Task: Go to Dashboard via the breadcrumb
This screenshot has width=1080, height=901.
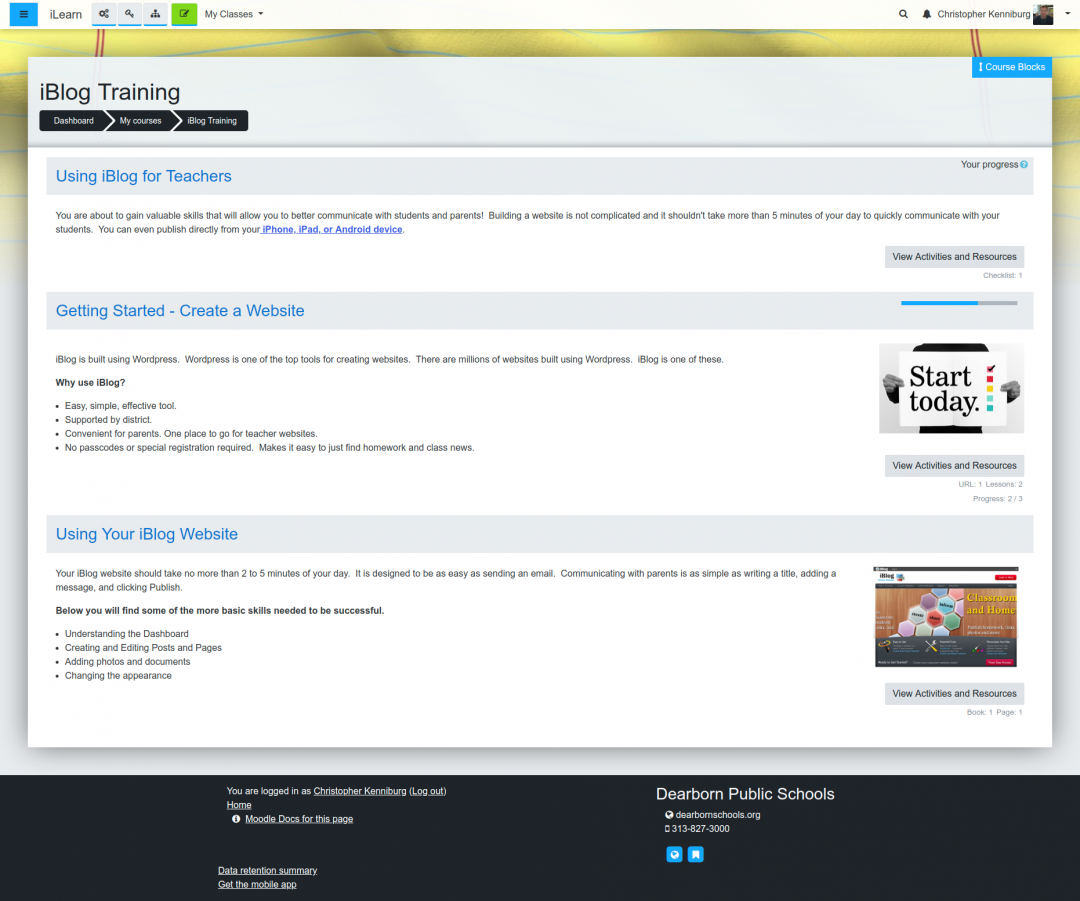Action: (x=72, y=120)
